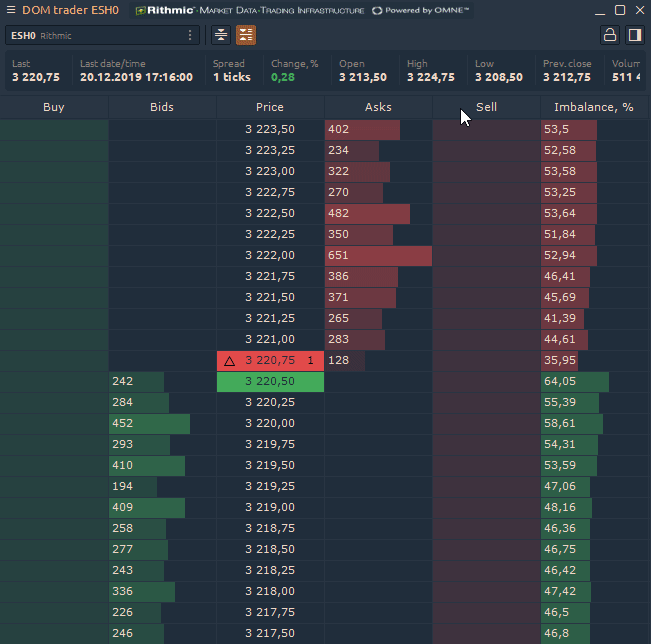Click the Asks column header
651x644 pixels.
[378, 107]
